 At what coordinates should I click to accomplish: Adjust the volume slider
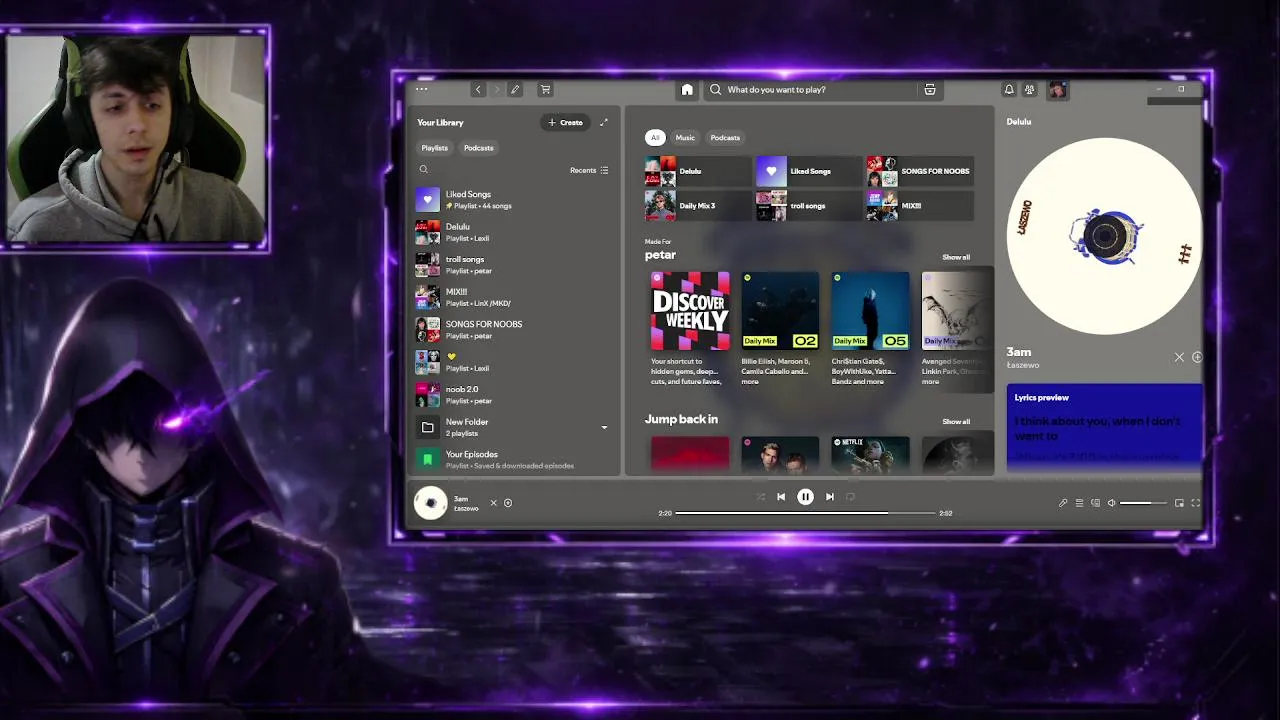(x=1143, y=503)
